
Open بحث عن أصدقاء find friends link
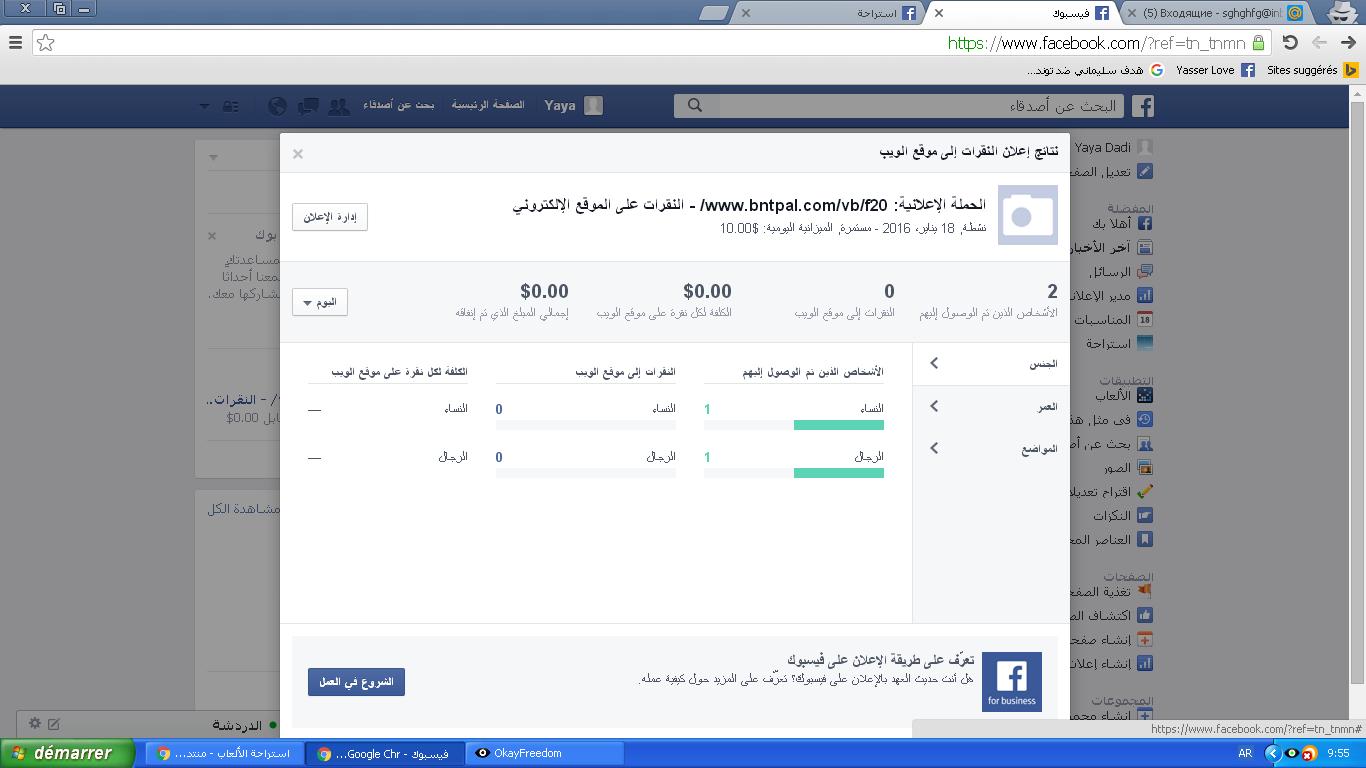point(398,105)
